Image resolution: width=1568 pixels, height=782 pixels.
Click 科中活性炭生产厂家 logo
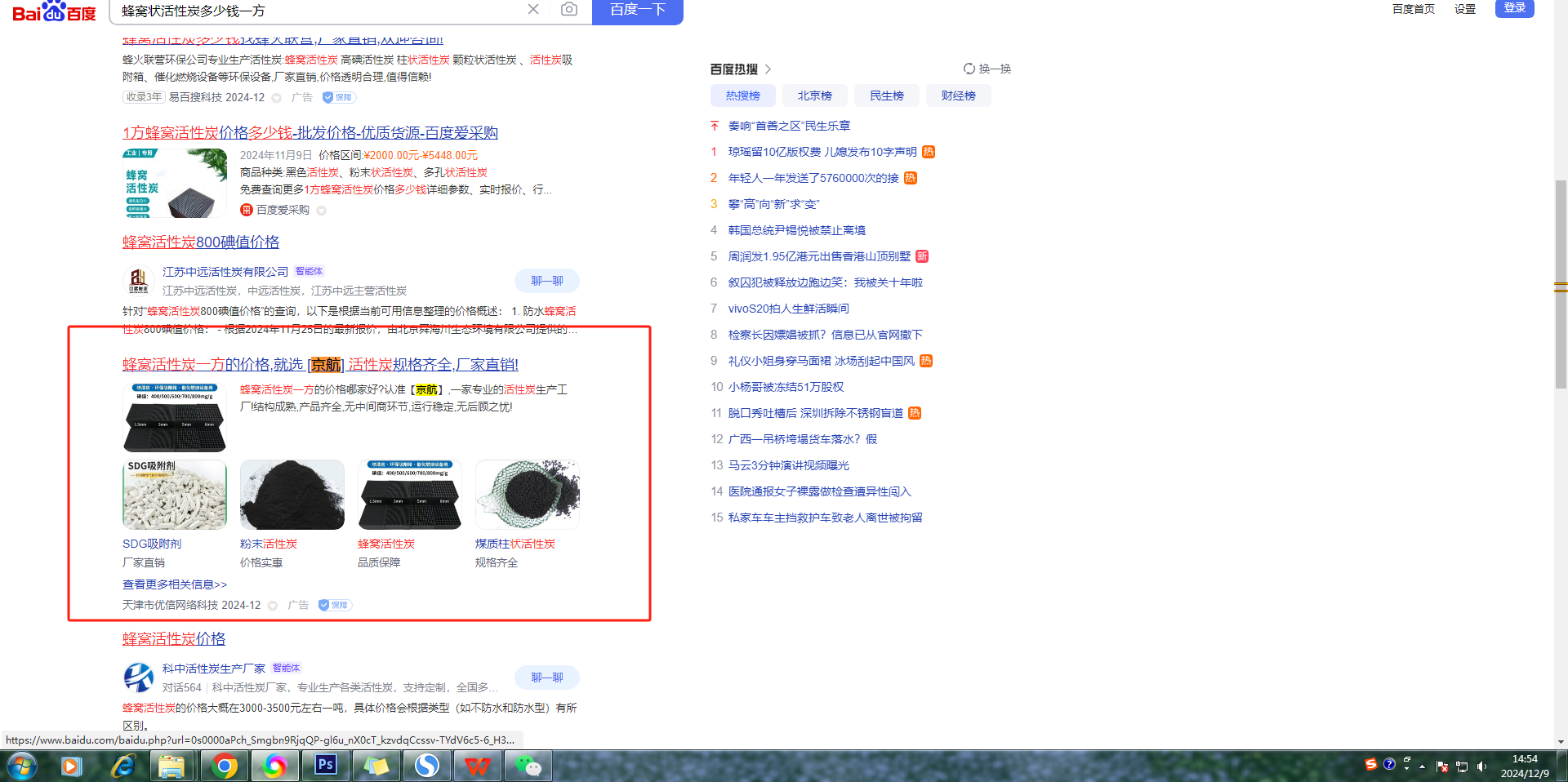coord(139,677)
